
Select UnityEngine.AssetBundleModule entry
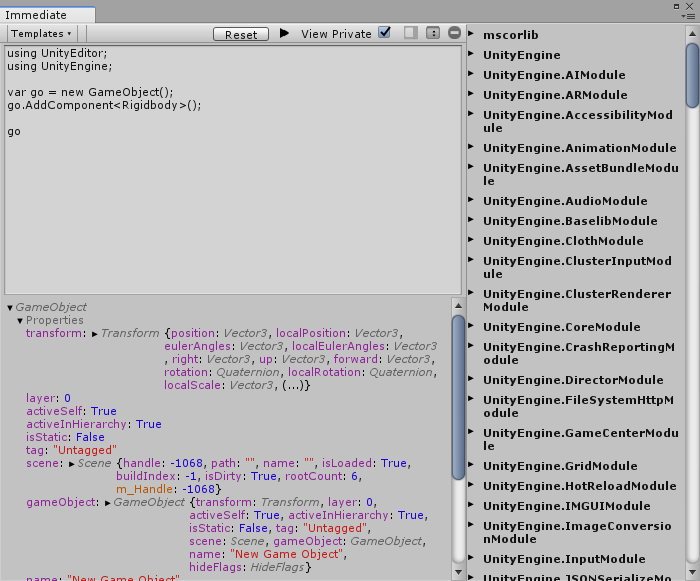click(581, 174)
